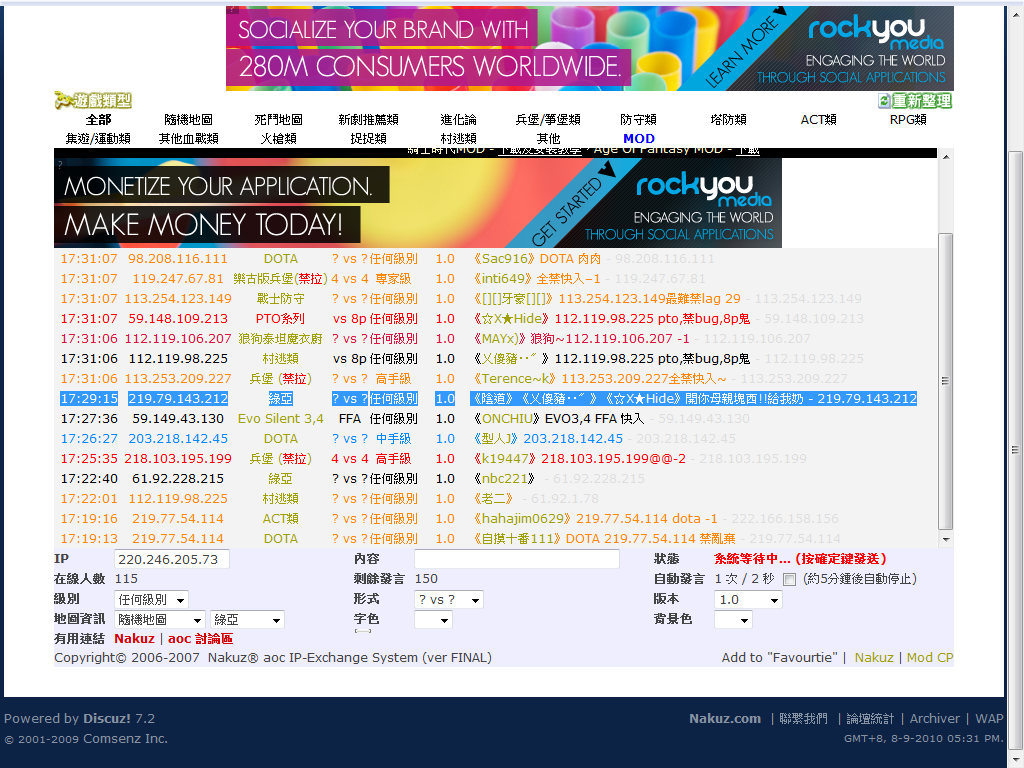Click the Monetize Your Application banner

418,203
